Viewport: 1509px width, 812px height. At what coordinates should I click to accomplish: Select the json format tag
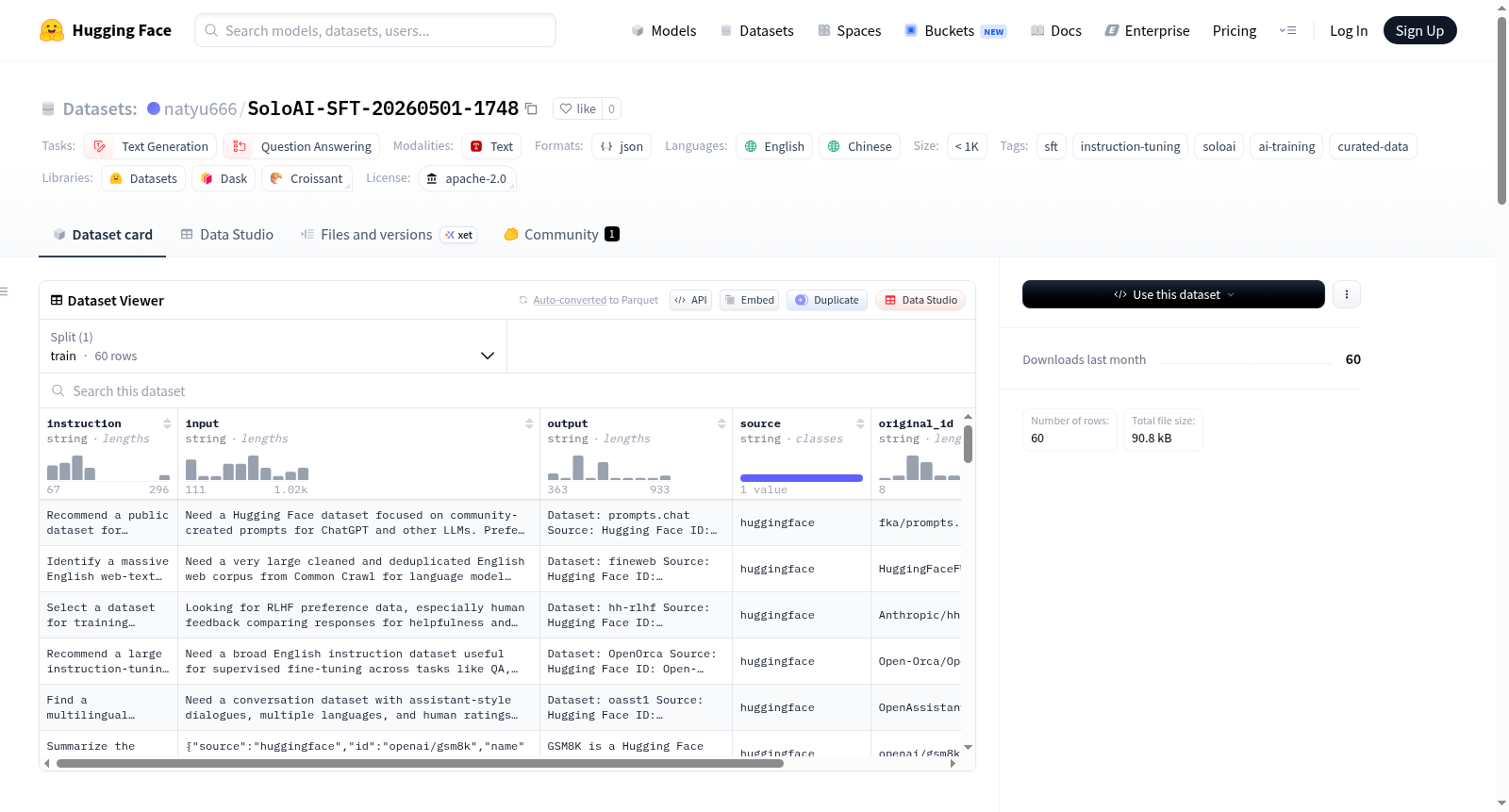(x=622, y=146)
